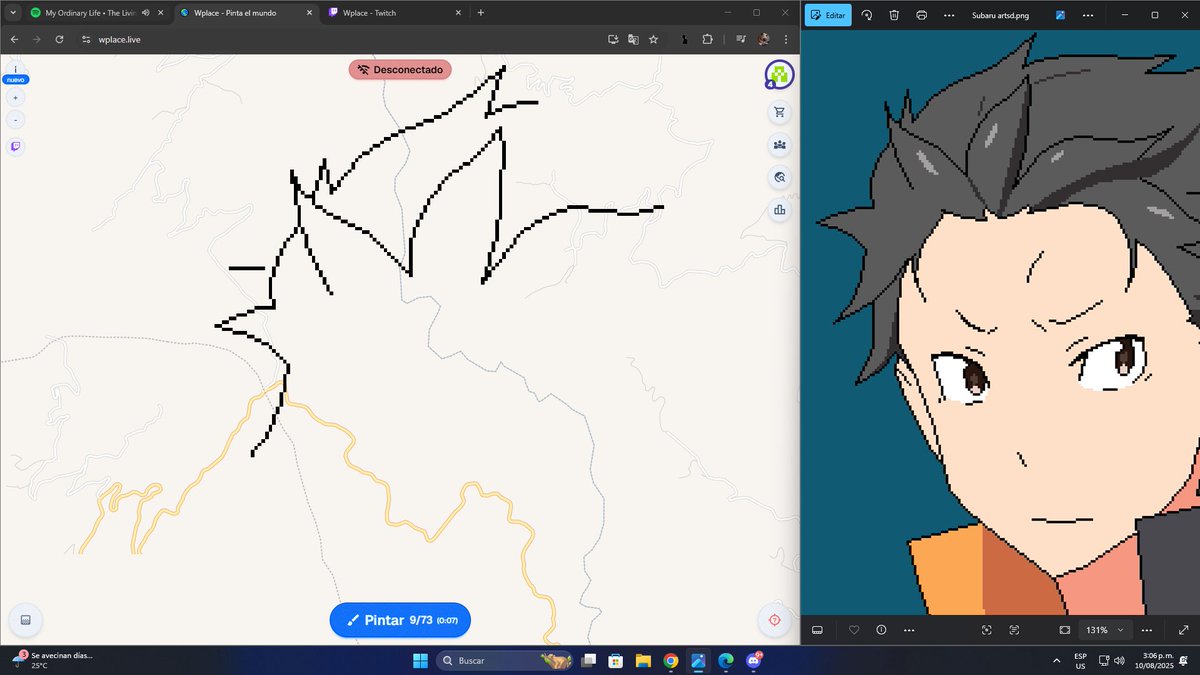Screen dimensions: 1200x675
Task: Translate this page icon in Chrome
Action: tap(633, 39)
